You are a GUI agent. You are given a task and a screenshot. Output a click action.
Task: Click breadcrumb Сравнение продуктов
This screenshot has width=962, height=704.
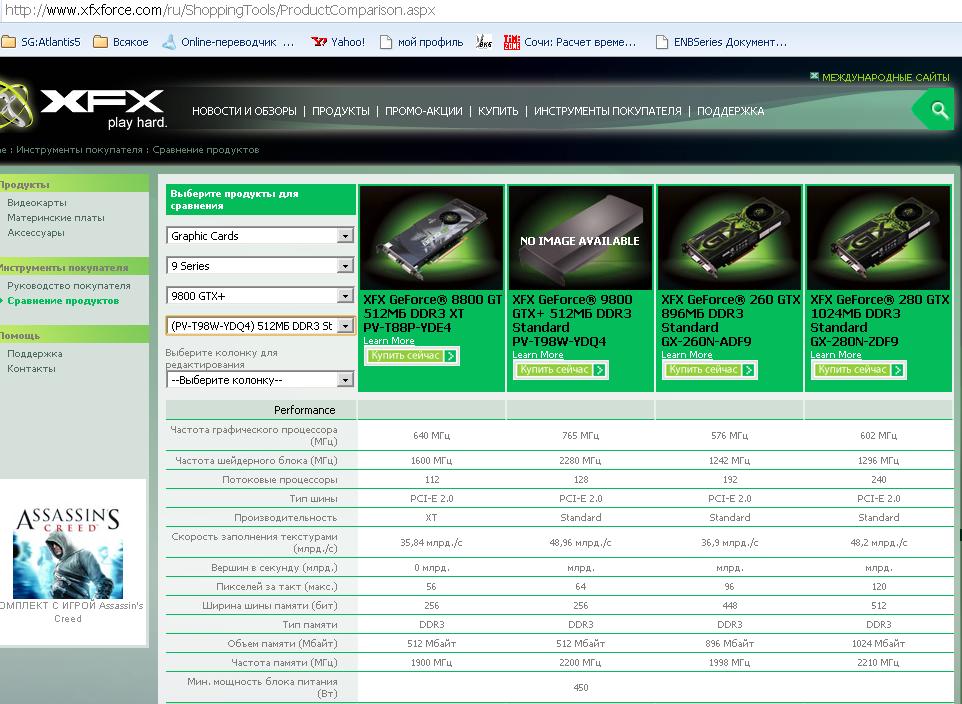tap(206, 150)
